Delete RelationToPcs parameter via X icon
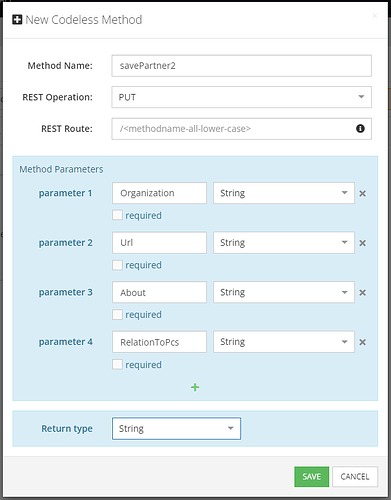391x500 pixels. point(362,342)
